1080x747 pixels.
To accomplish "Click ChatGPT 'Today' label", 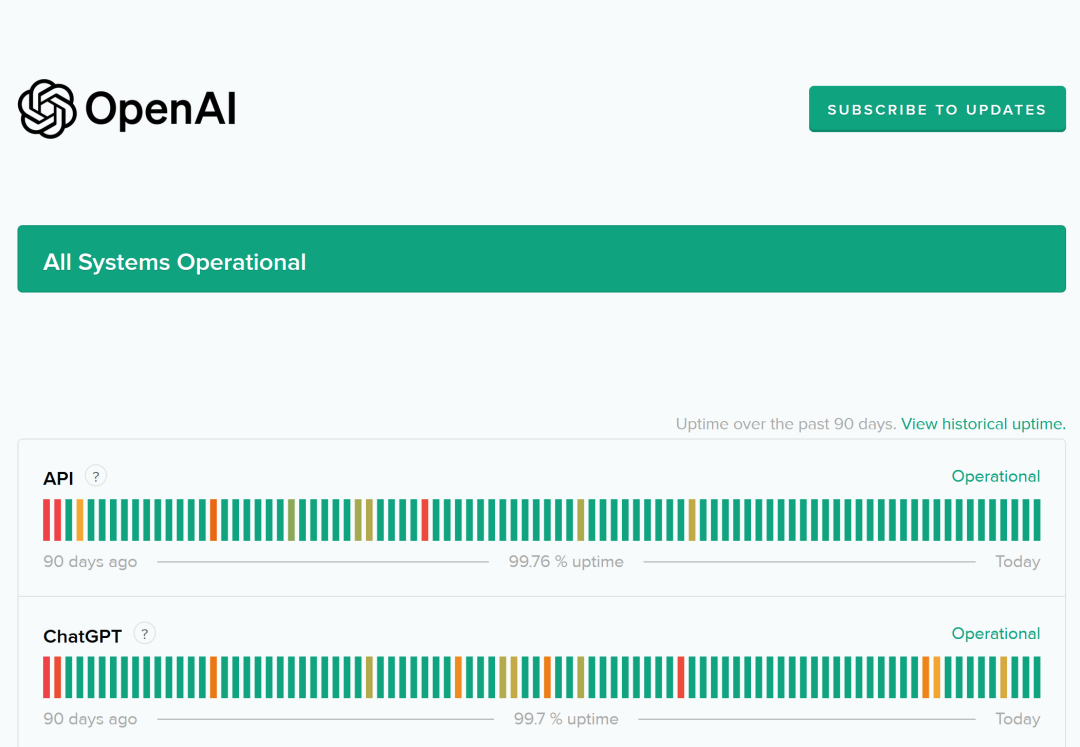I will [x=1017, y=719].
